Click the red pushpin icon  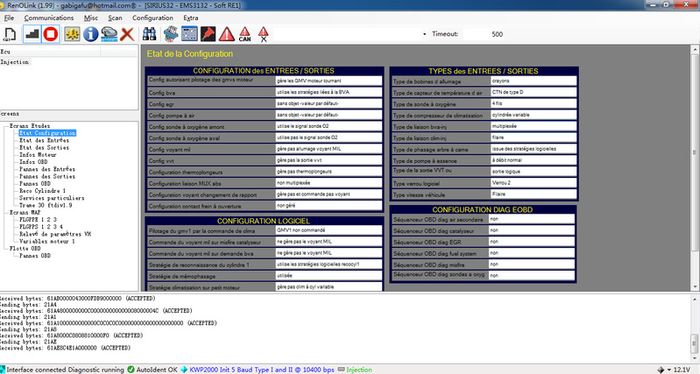tap(208, 34)
